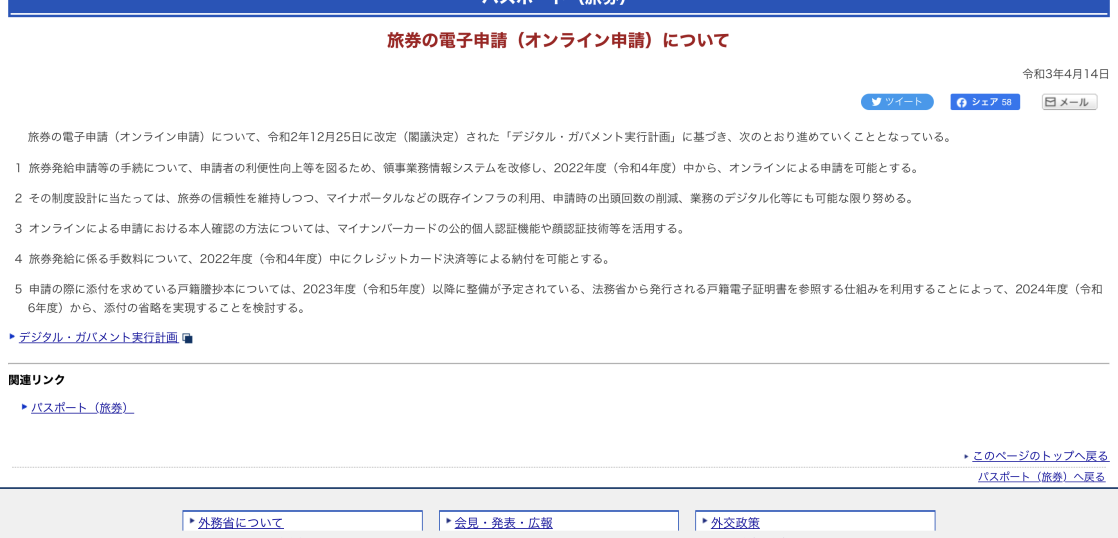Click the arrow icon before 外務省について
The image size is (1118, 538).
click(x=192, y=520)
